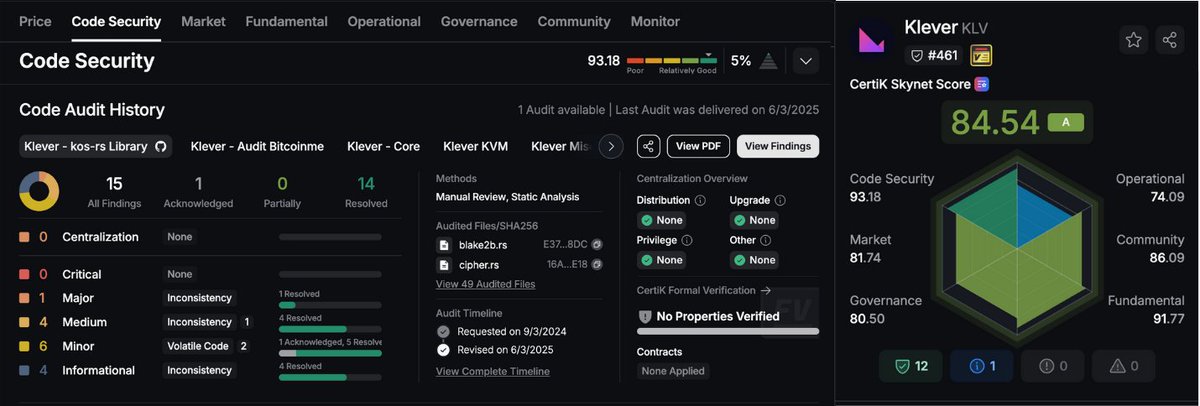The image size is (1200, 406).
Task: Select the Klever - Audit Bitcoinme audit
Action: pos(257,147)
